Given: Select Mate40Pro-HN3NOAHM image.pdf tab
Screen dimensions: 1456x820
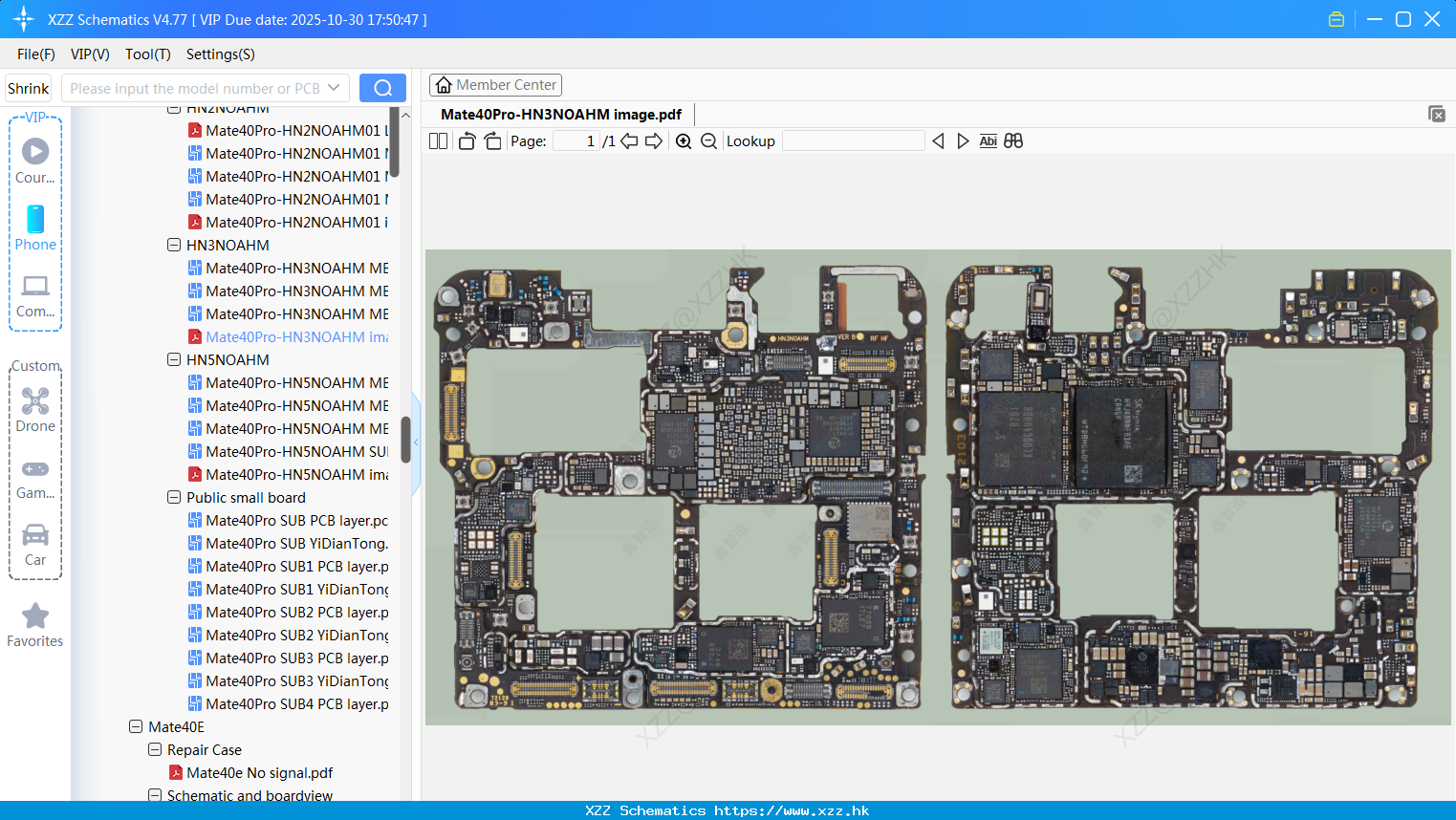Looking at the screenshot, I should (x=561, y=115).
